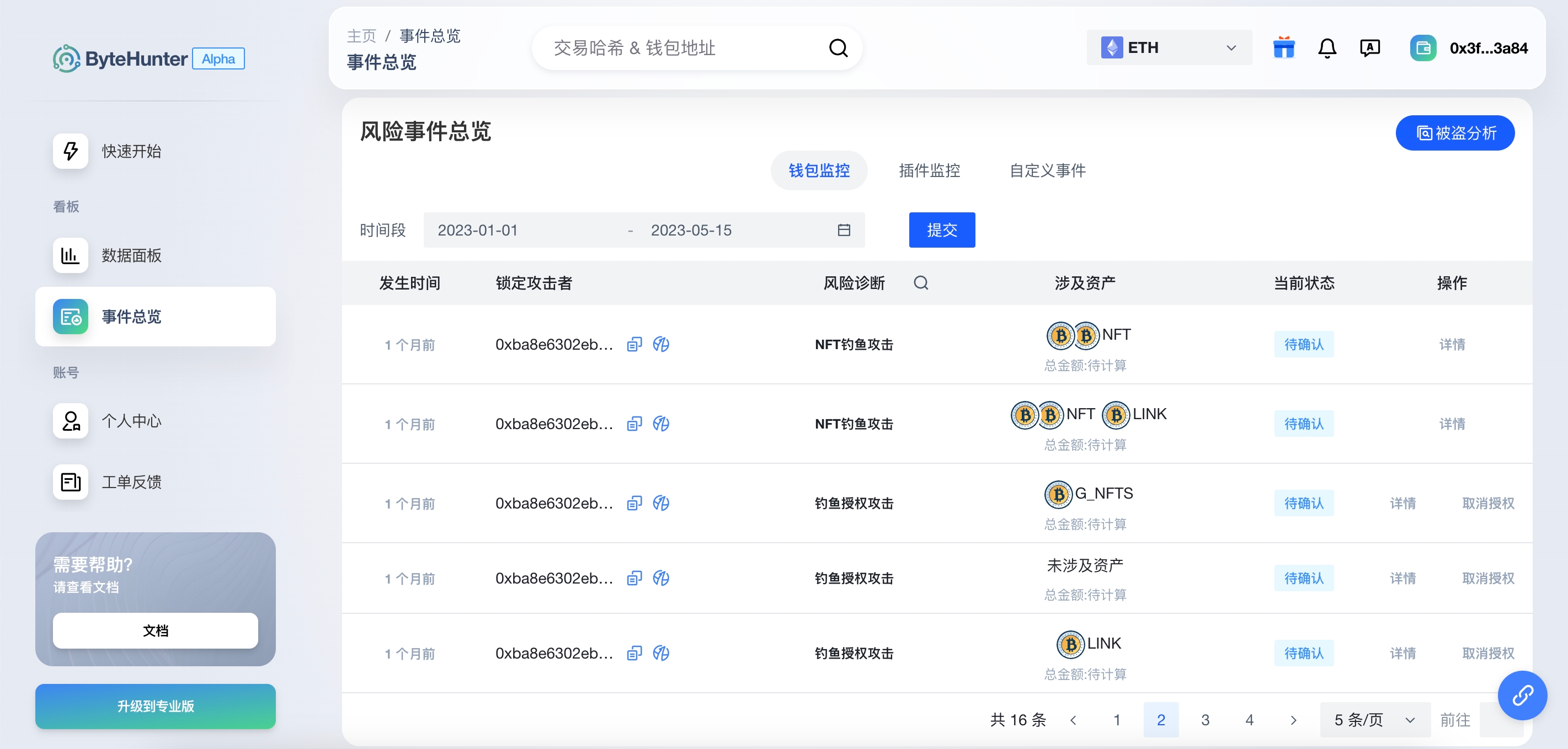Open scan icon in NFT LINK row
1568x749 pixels.
(661, 424)
